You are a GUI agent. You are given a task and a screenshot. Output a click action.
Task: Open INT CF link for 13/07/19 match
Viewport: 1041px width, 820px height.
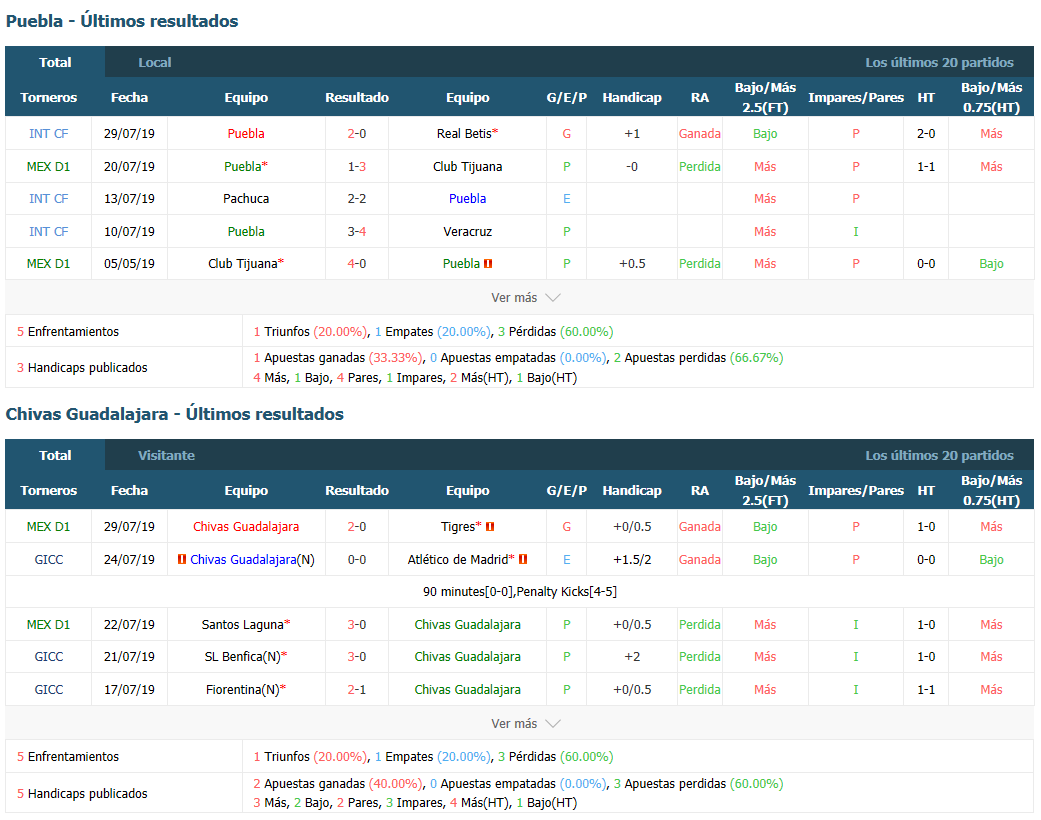point(48,199)
